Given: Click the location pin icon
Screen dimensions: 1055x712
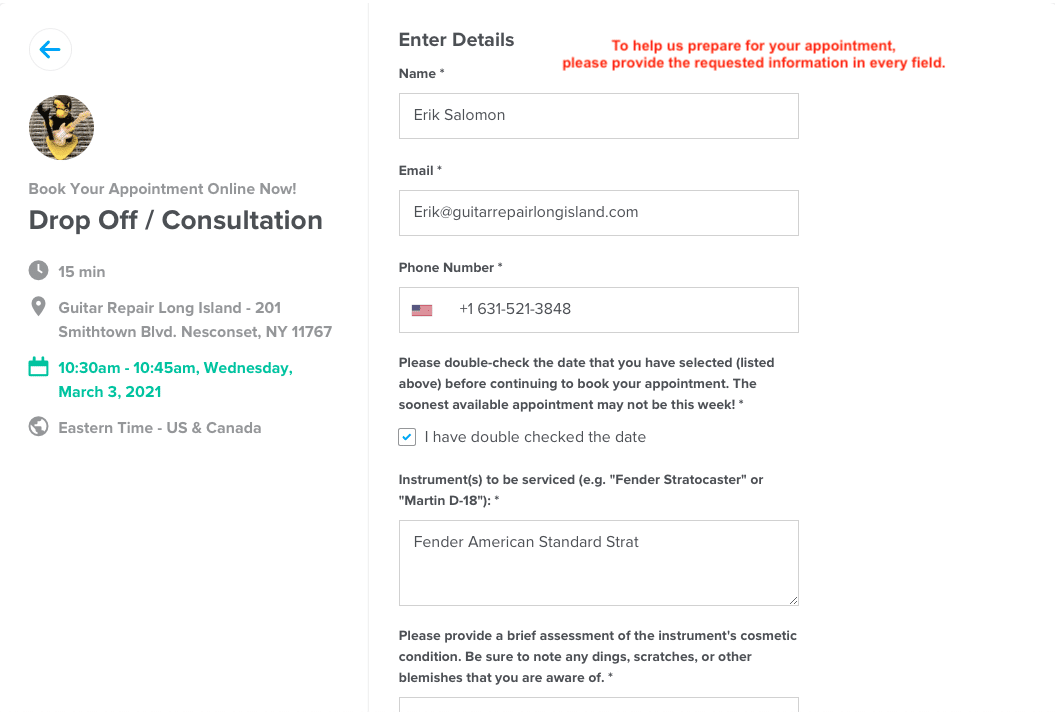Looking at the screenshot, I should click(x=38, y=307).
